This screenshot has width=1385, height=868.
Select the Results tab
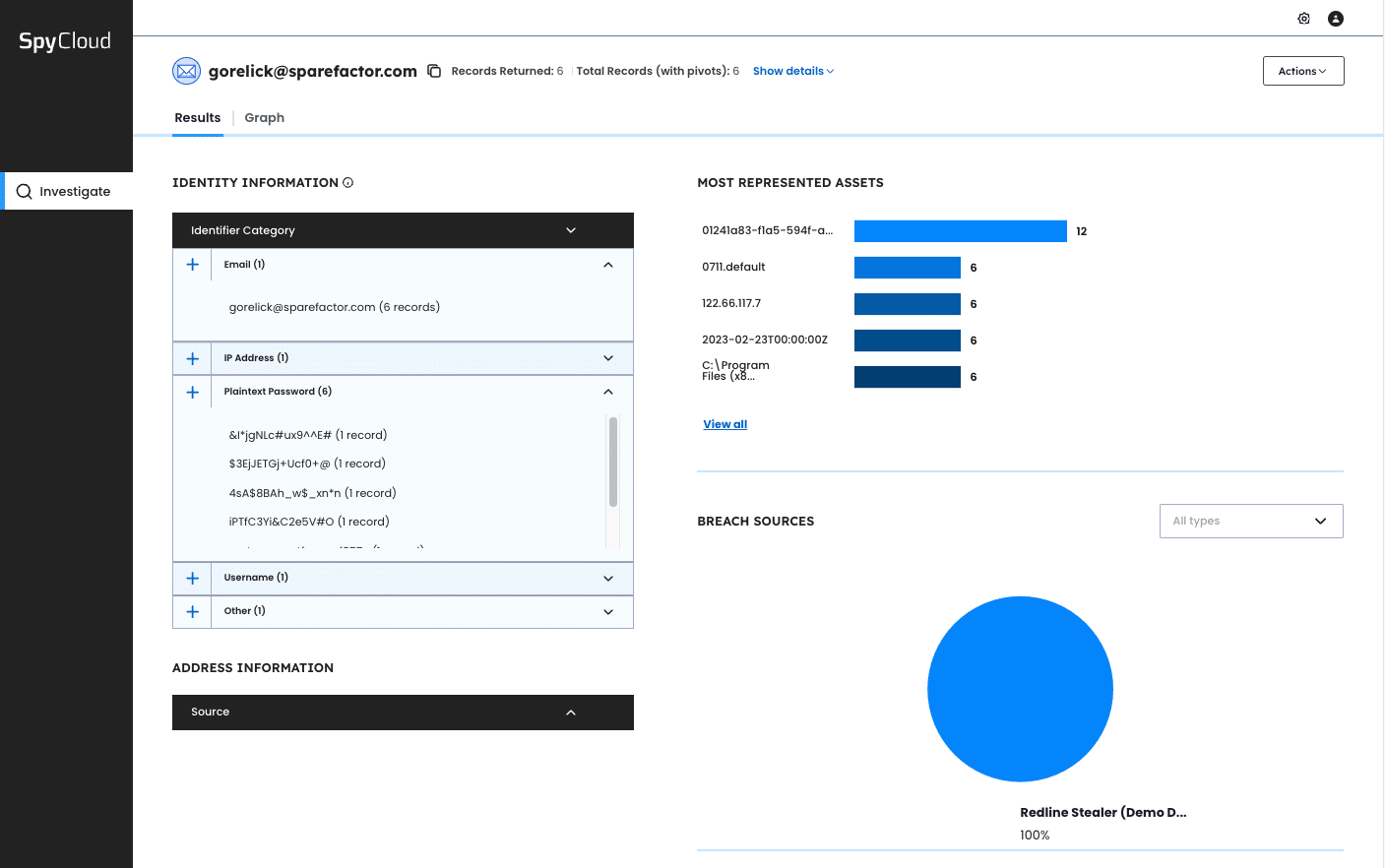pyautogui.click(x=197, y=117)
